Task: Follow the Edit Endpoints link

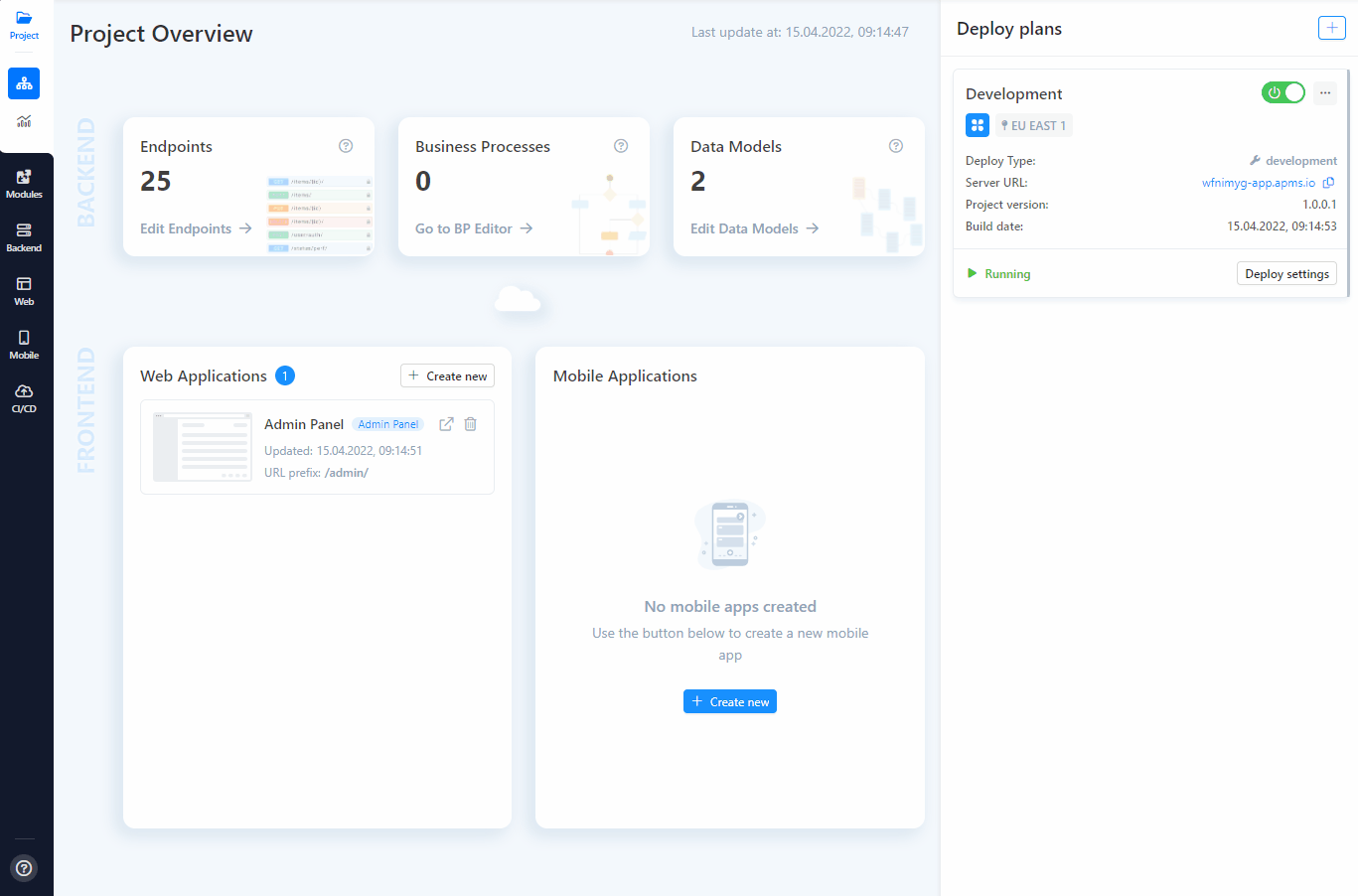Action: pyautogui.click(x=196, y=228)
